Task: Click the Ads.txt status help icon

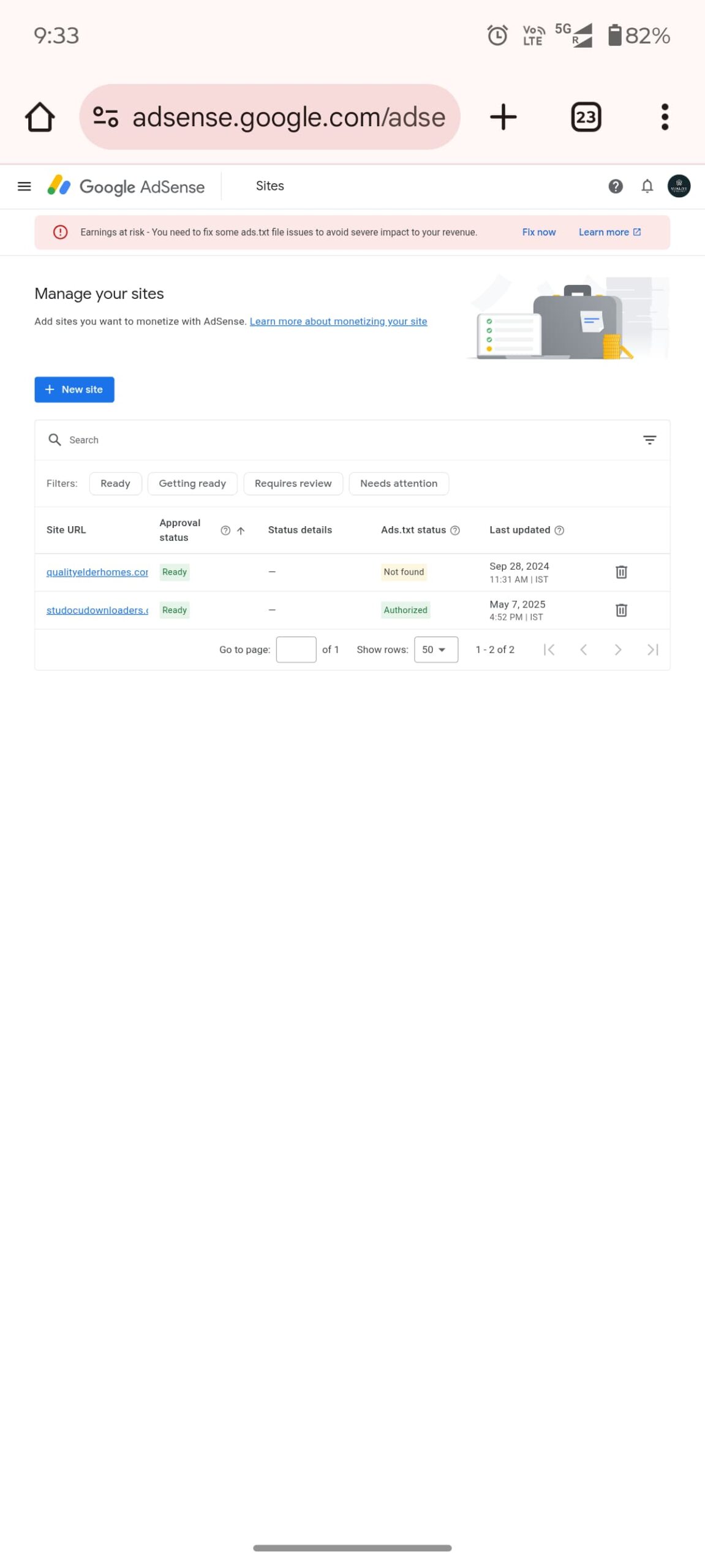Action: pyautogui.click(x=455, y=530)
